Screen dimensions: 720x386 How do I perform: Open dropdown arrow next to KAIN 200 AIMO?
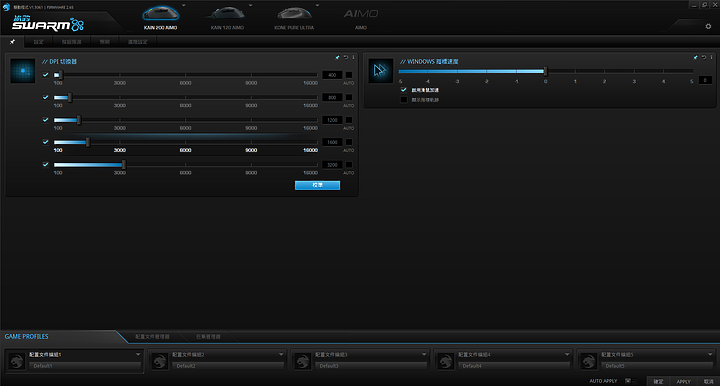point(184,6)
